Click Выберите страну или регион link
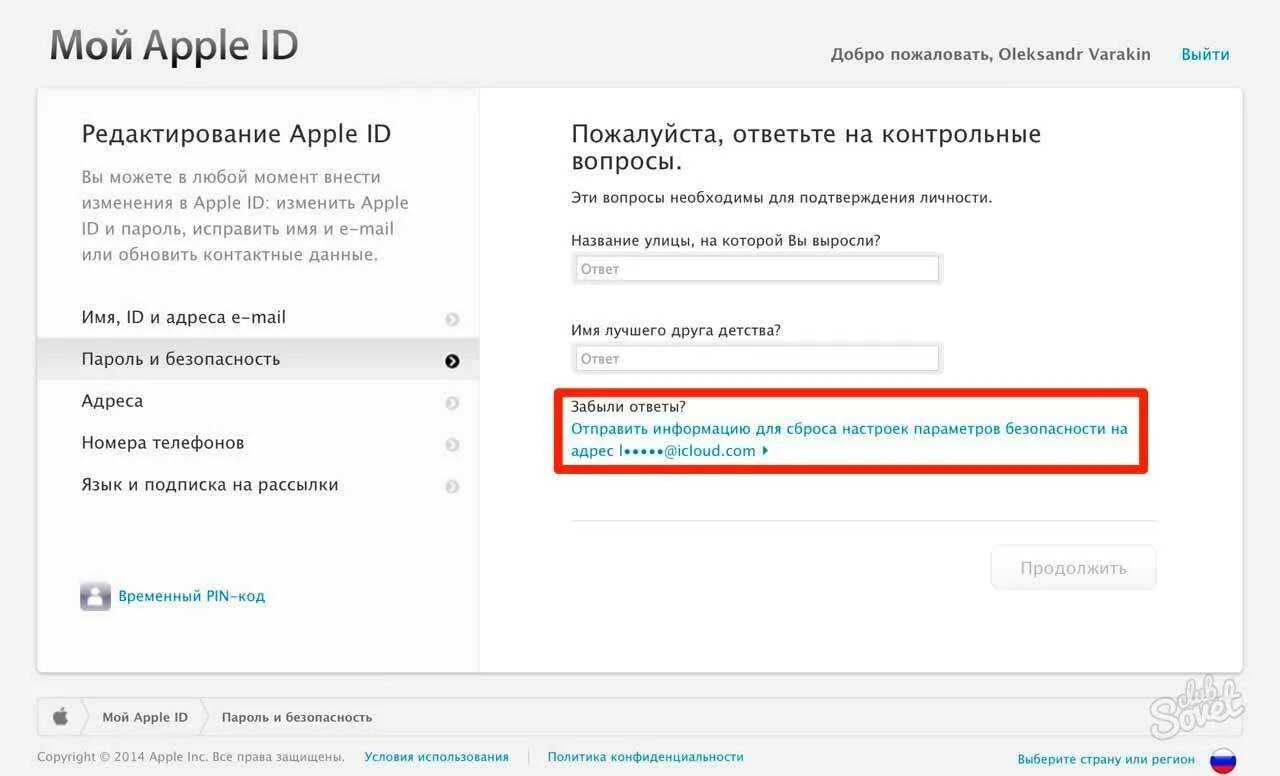This screenshot has width=1280, height=776. [1106, 759]
